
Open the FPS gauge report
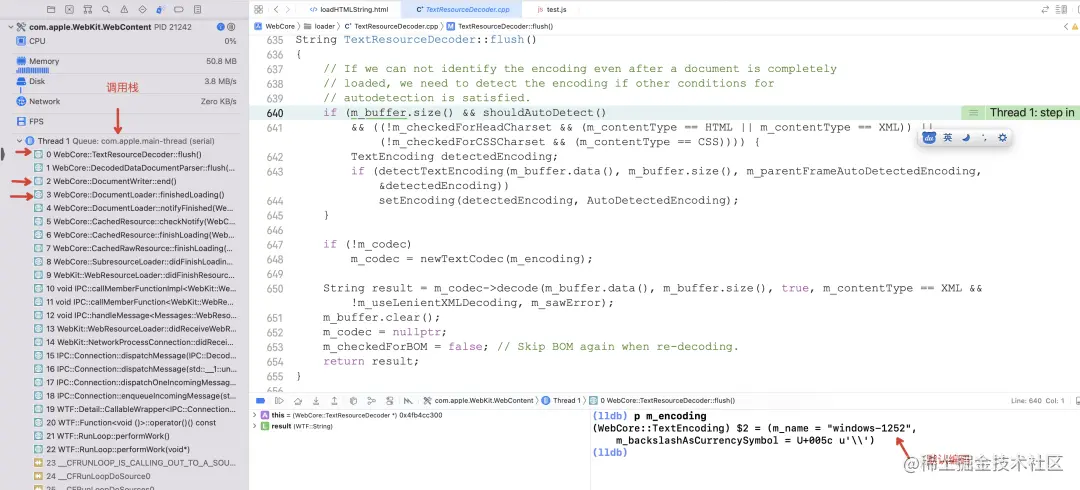pyautogui.click(x=126, y=121)
